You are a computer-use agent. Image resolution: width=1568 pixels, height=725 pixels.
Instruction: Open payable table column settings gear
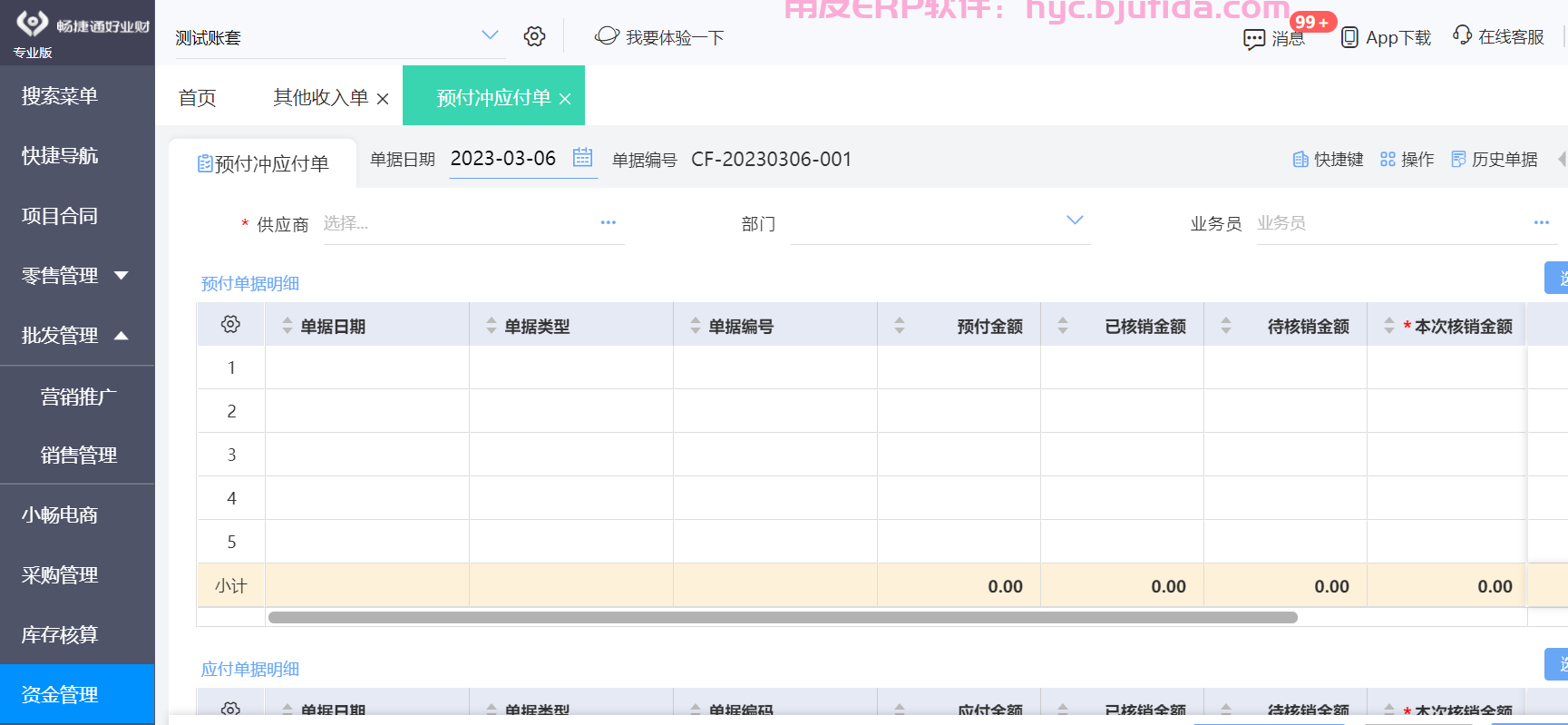[230, 708]
